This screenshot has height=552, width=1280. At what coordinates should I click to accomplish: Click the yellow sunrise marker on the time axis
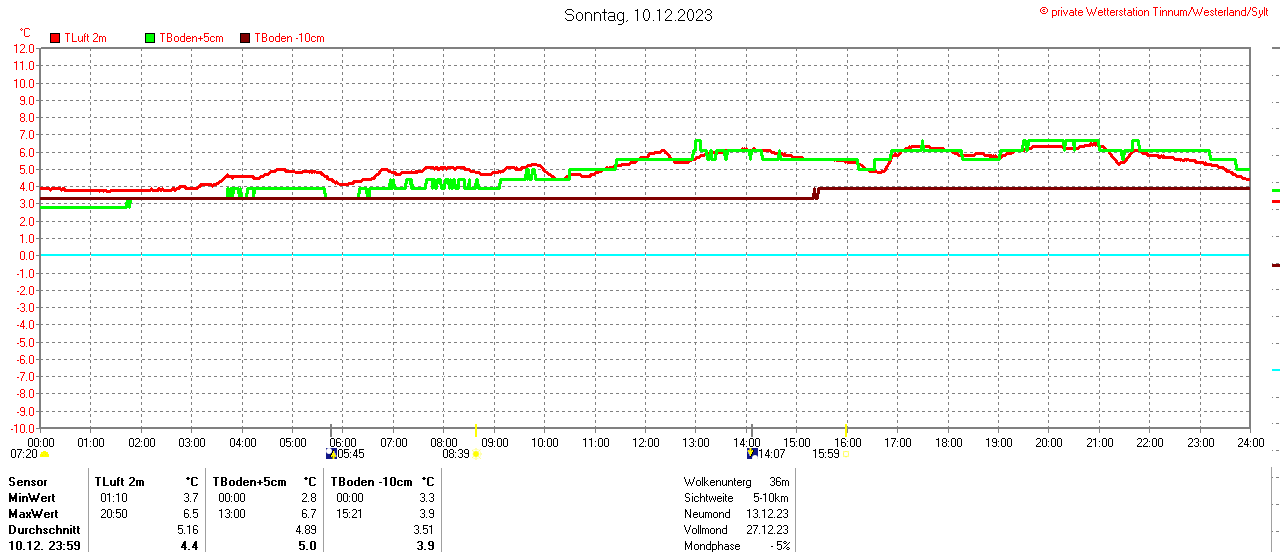476,430
